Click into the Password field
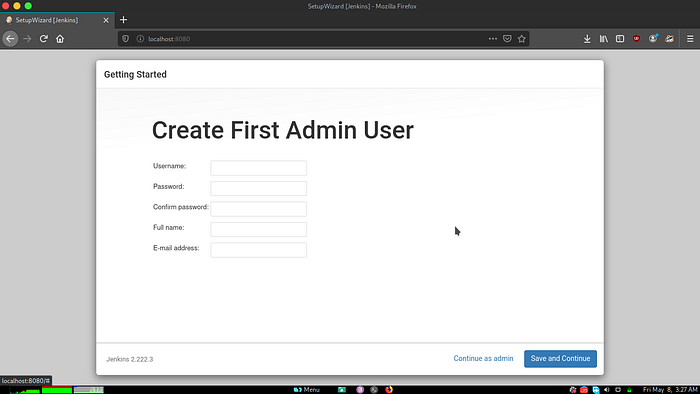Screen dimensions: 700x394 [258, 188]
